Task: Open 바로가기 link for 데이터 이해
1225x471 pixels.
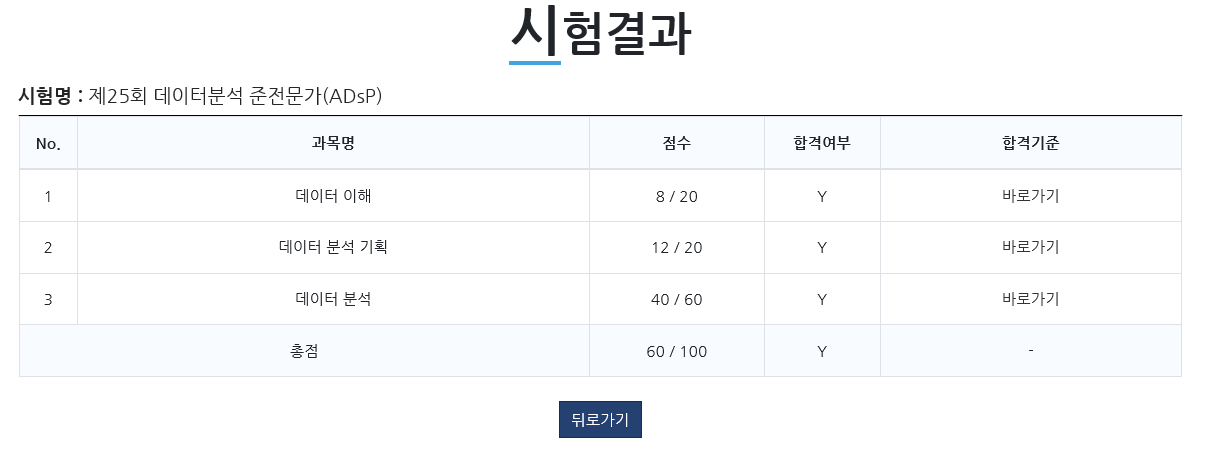Action: (x=1030, y=196)
